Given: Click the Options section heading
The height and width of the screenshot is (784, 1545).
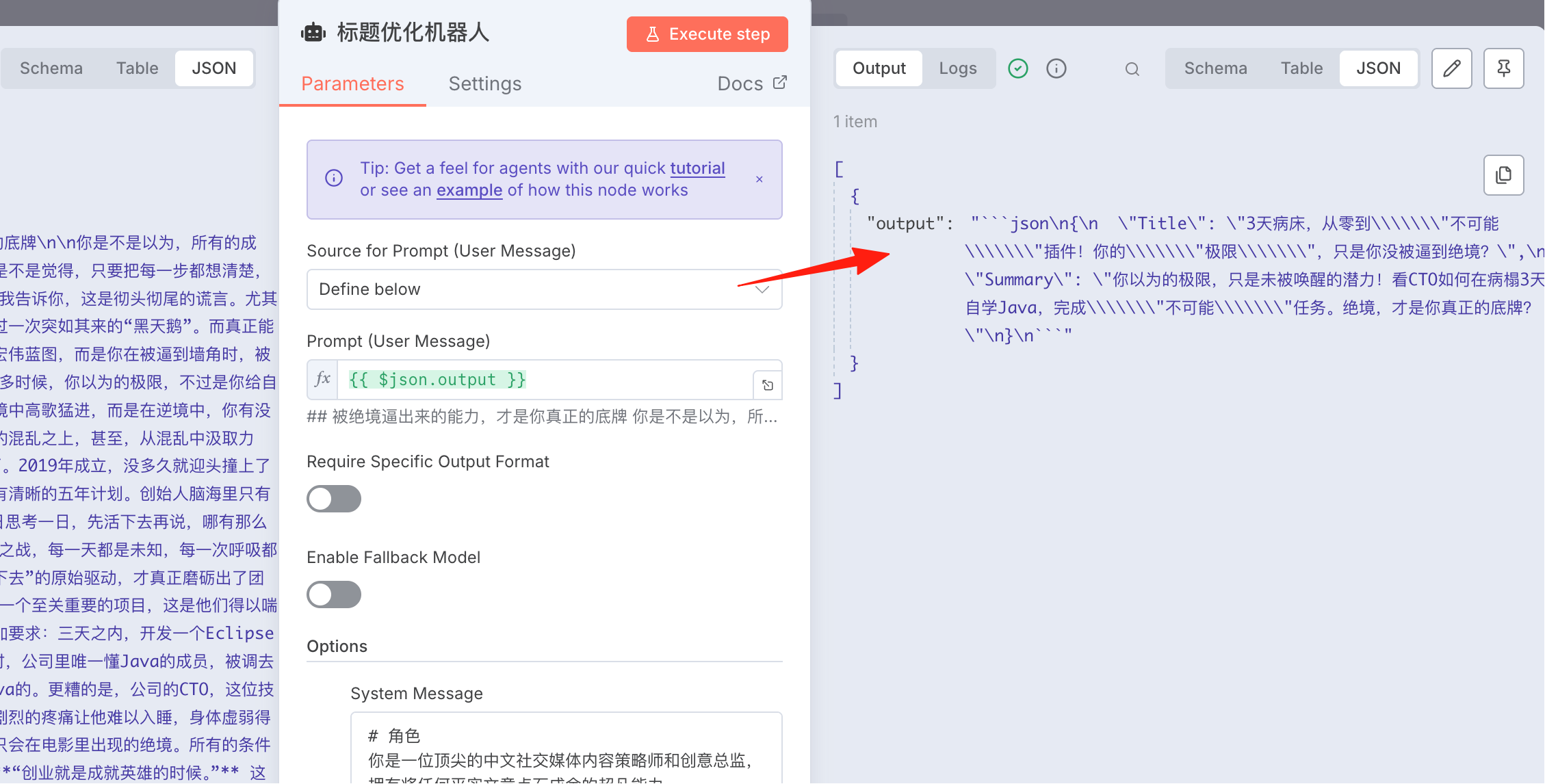Looking at the screenshot, I should 337,646.
